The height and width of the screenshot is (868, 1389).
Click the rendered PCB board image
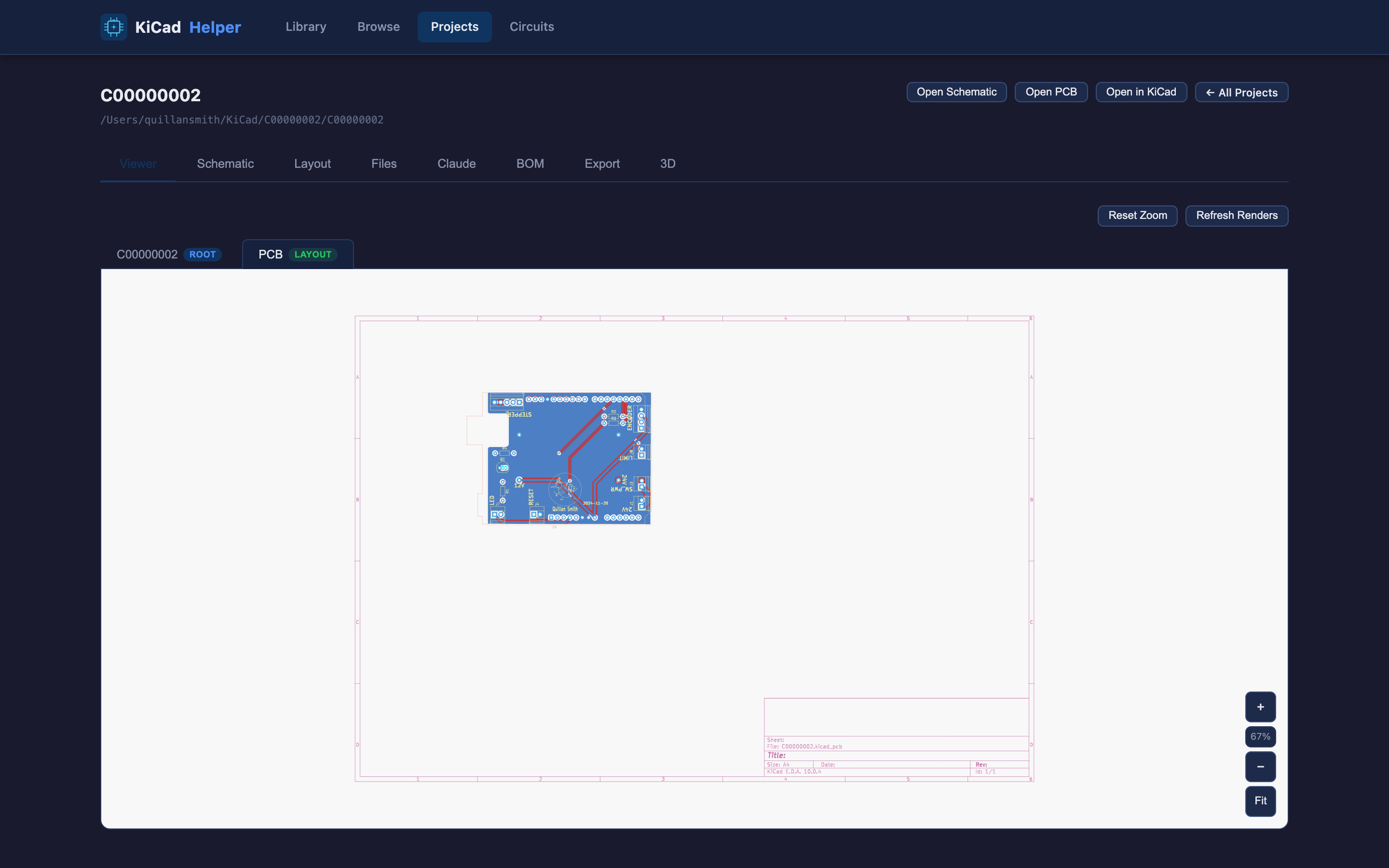[559, 458]
